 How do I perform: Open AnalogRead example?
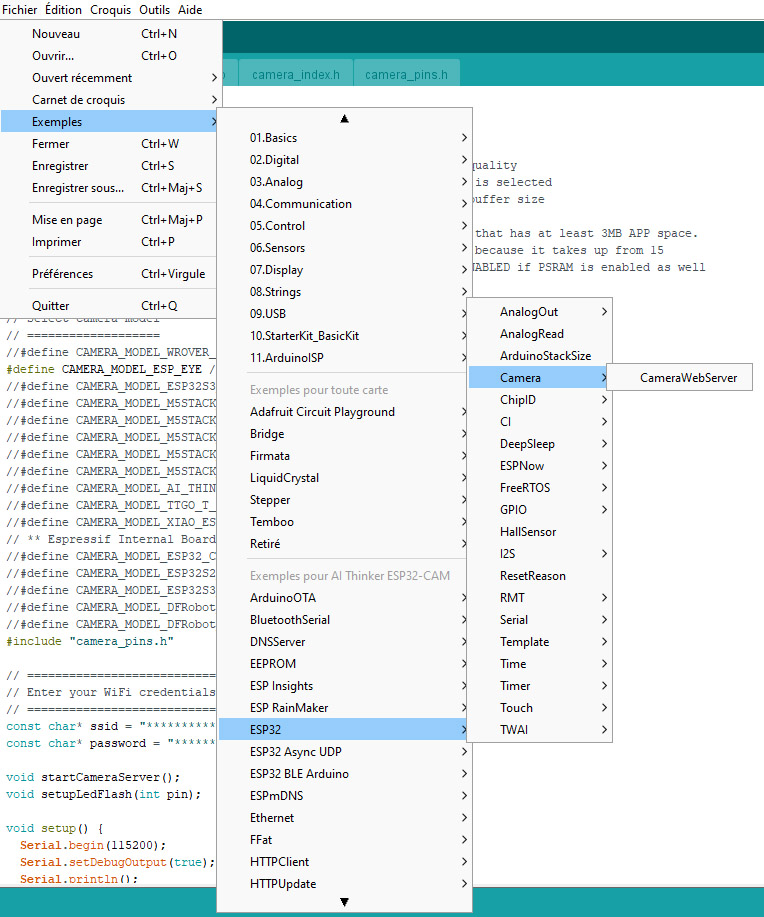coord(539,334)
